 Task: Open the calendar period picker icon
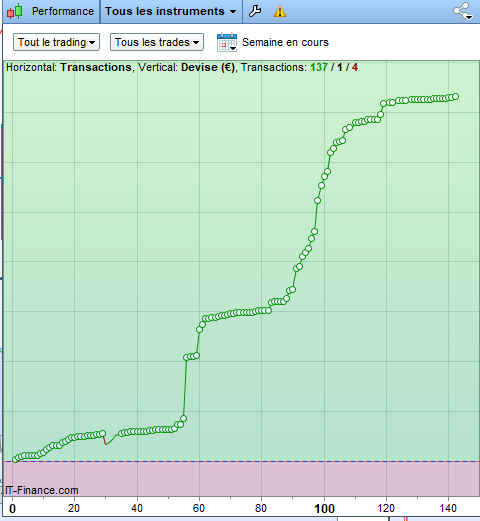(227, 42)
